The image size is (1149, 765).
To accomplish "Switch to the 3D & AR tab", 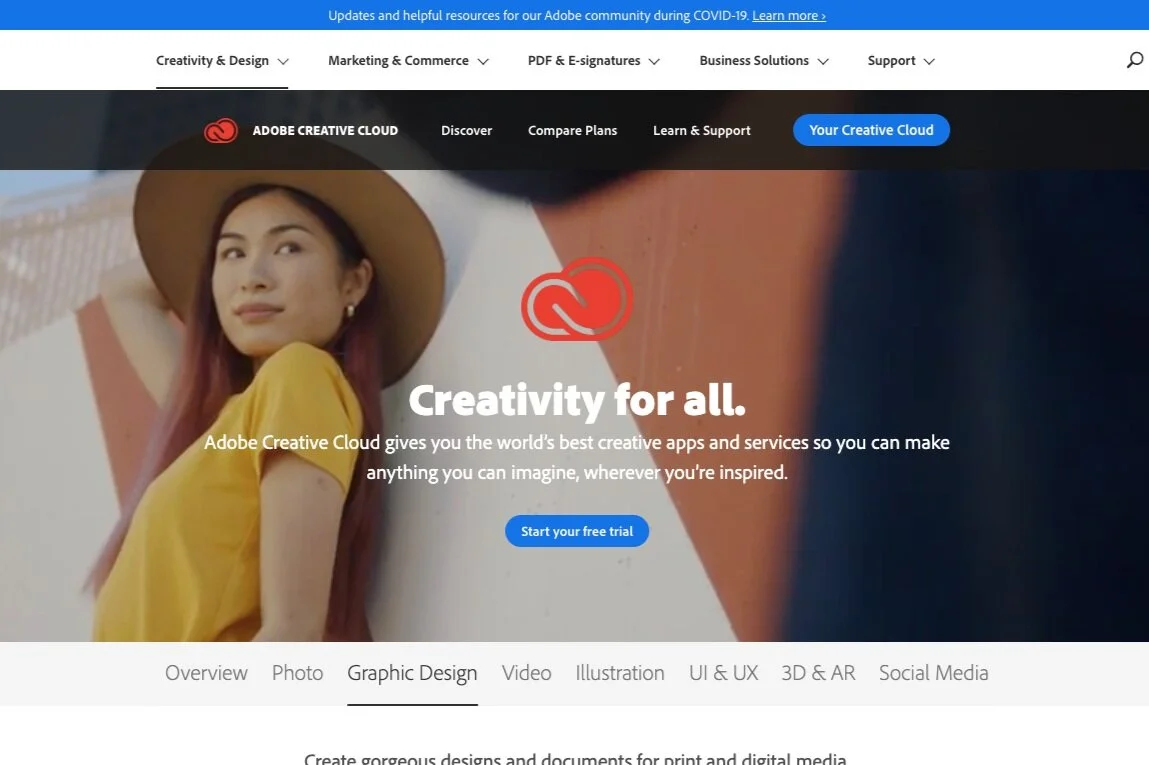I will click(x=818, y=673).
